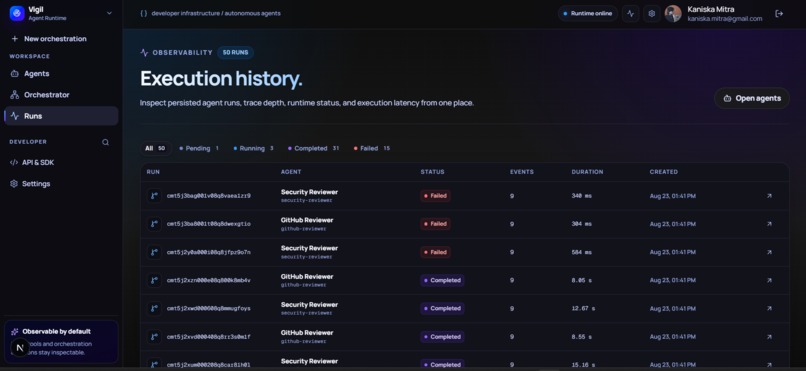Screen dimensions: 806x371
Task: Filter runs by Pending
Action: (199, 148)
